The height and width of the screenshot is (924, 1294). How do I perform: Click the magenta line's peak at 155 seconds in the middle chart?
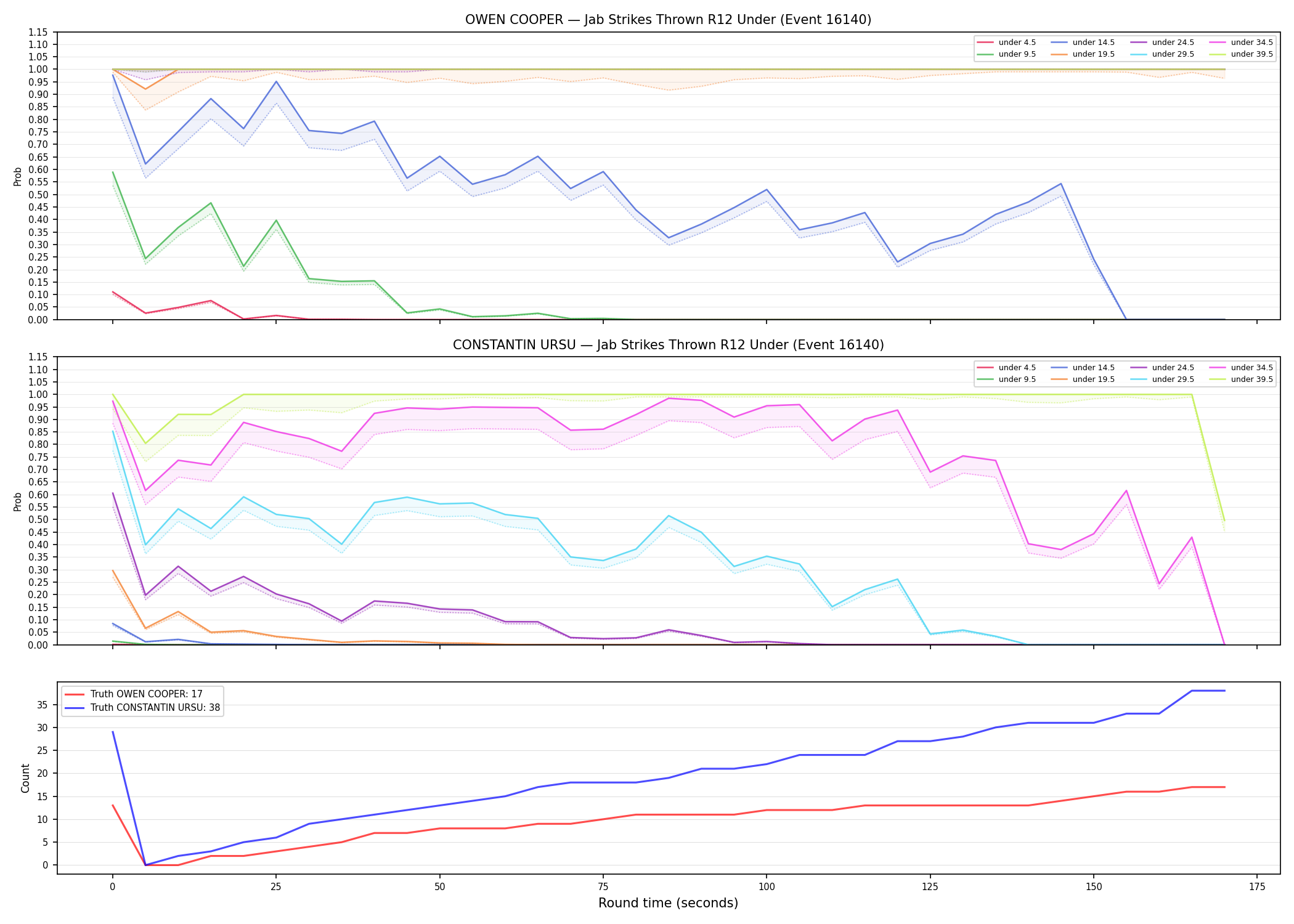[1126, 491]
